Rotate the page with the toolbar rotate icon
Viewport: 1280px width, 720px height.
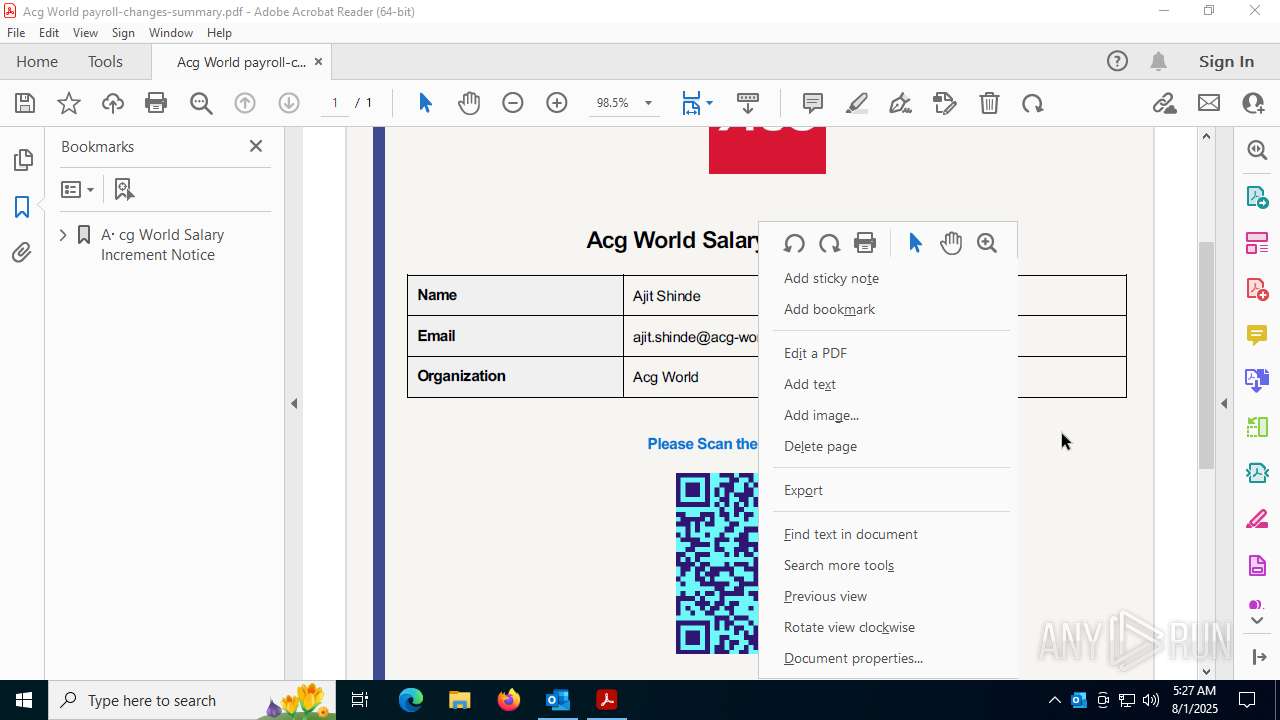(1033, 103)
